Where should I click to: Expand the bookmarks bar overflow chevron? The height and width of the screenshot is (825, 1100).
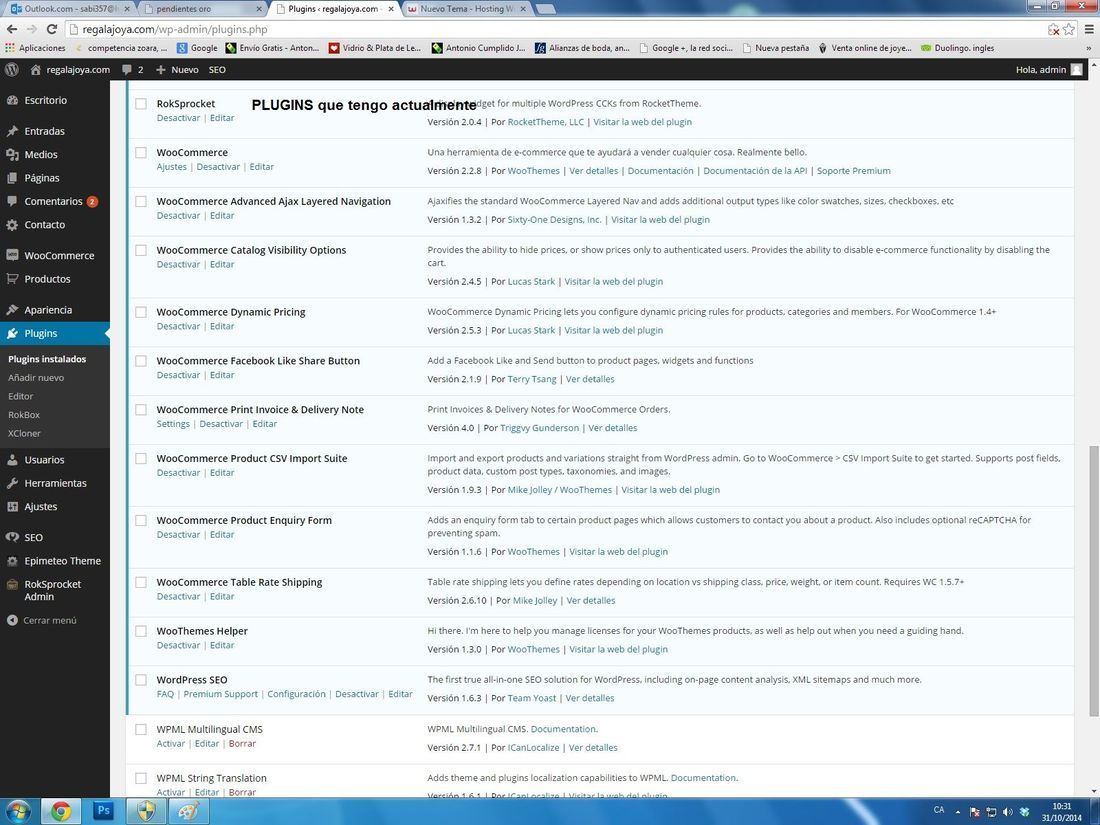(1089, 48)
